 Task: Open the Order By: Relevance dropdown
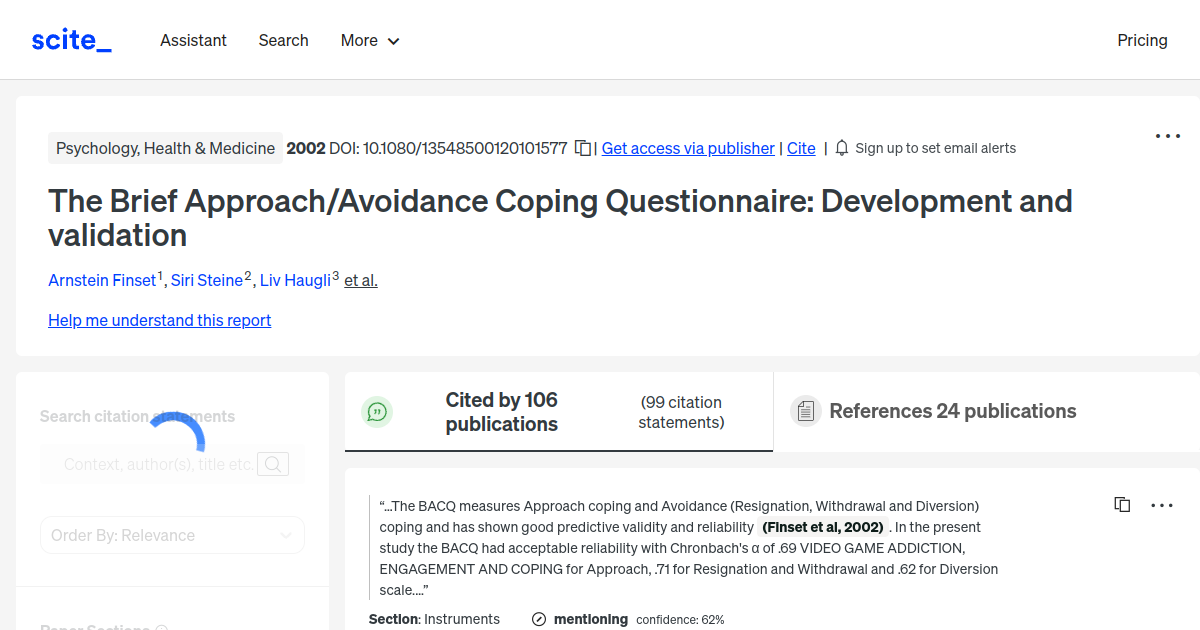click(172, 535)
